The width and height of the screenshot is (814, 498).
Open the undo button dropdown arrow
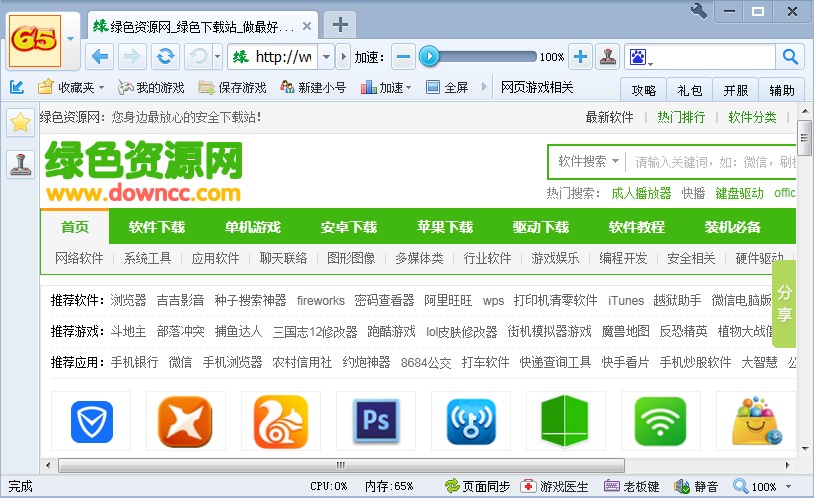(x=218, y=57)
